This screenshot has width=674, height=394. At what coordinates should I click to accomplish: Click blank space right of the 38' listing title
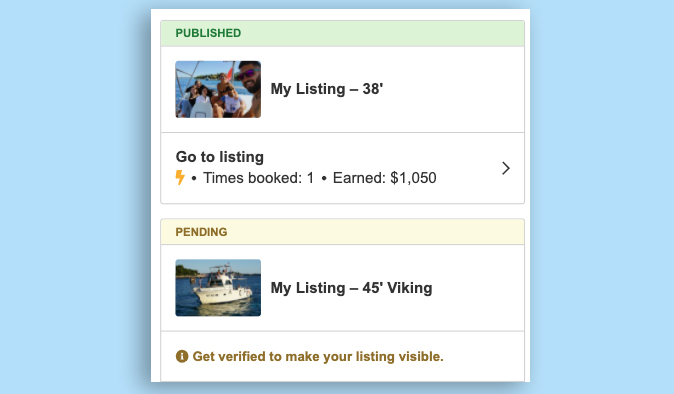click(x=451, y=89)
